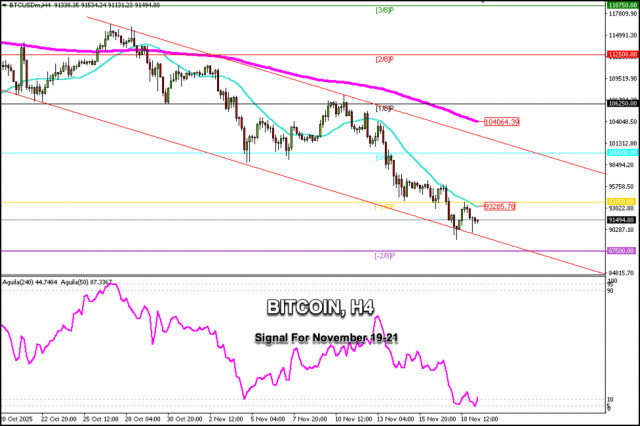This screenshot has height=426, width=640.
Task: Click the 104064.39 moving average label
Action: click(502, 122)
